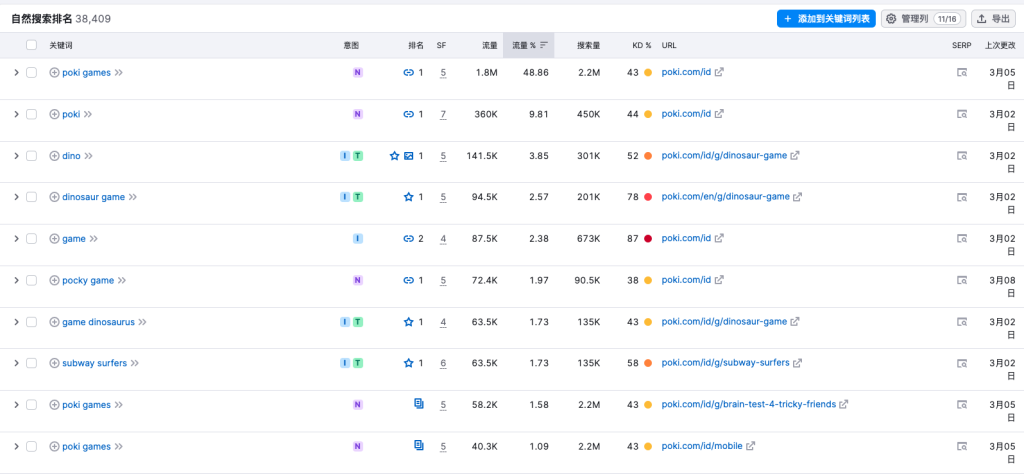This screenshot has width=1024, height=474.
Task: Click sitelinks icon in pocky game row
Action: coord(409,281)
